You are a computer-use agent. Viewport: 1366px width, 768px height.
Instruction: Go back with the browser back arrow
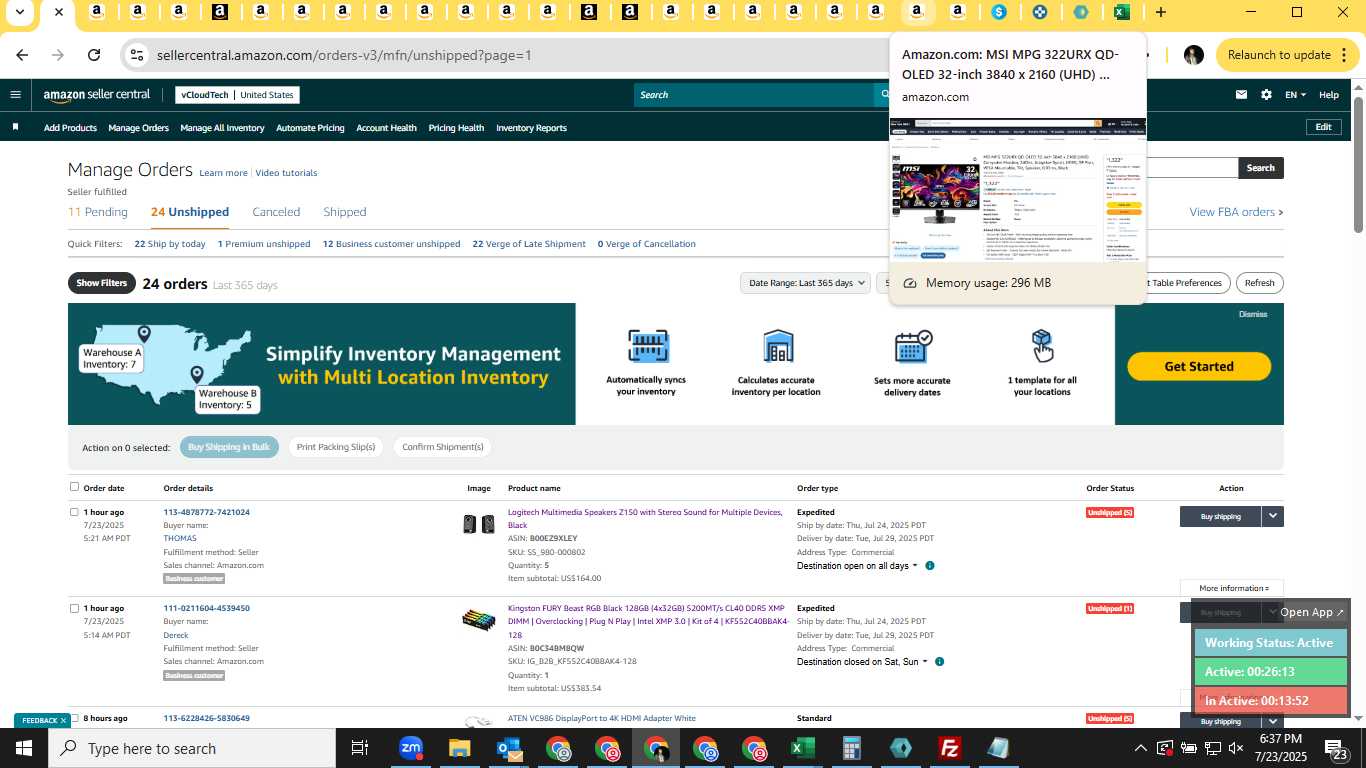tap(22, 55)
